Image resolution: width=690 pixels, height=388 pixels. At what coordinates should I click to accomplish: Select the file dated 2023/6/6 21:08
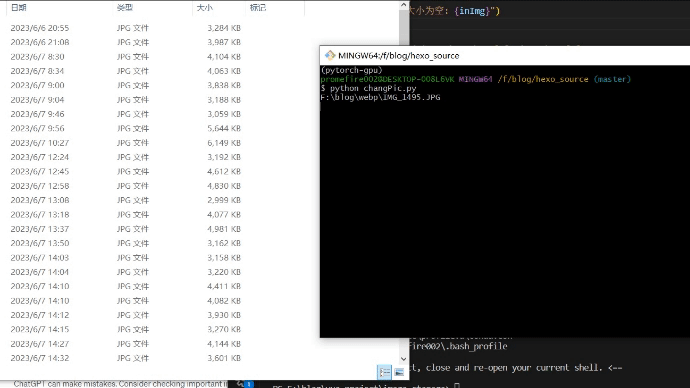40,42
